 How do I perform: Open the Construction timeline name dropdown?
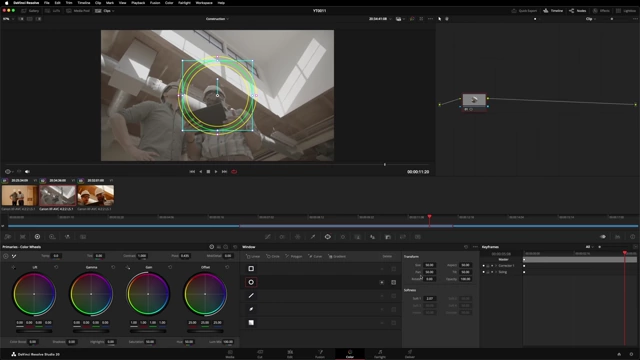click(217, 19)
